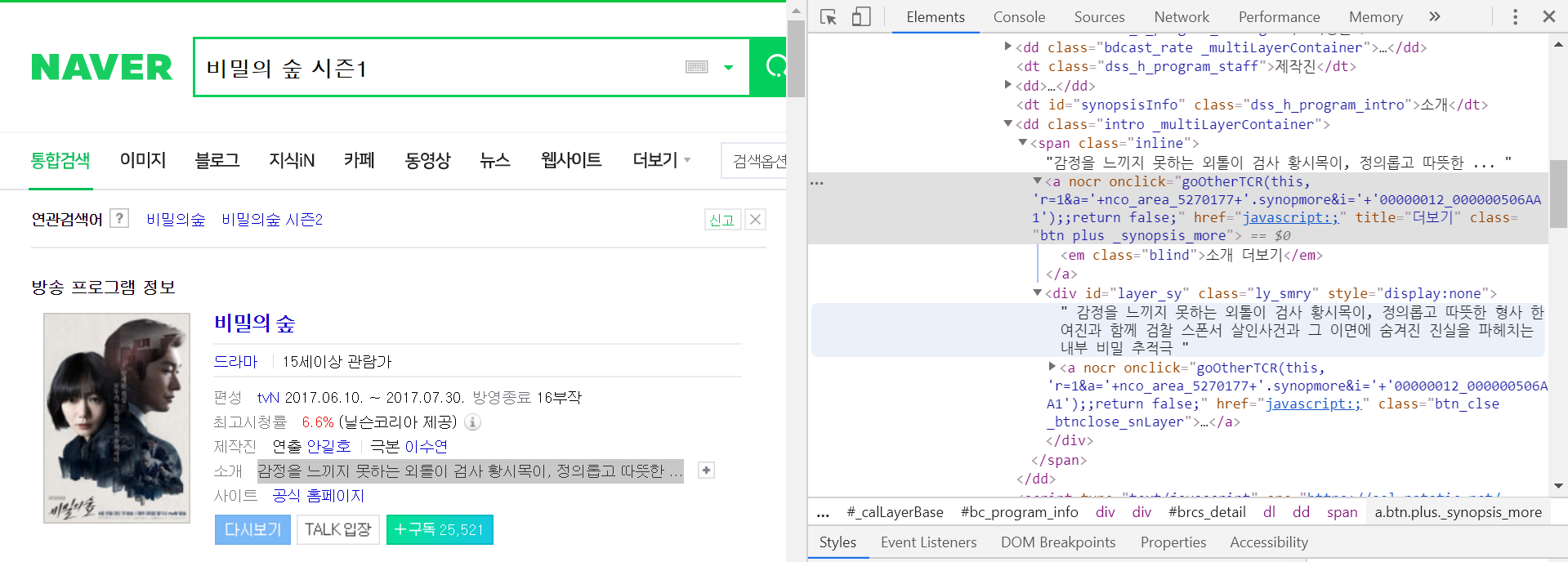The height and width of the screenshot is (562, 1568).
Task: Click the 비밀의 숲 drama poster thumbnail
Action: pos(117,417)
